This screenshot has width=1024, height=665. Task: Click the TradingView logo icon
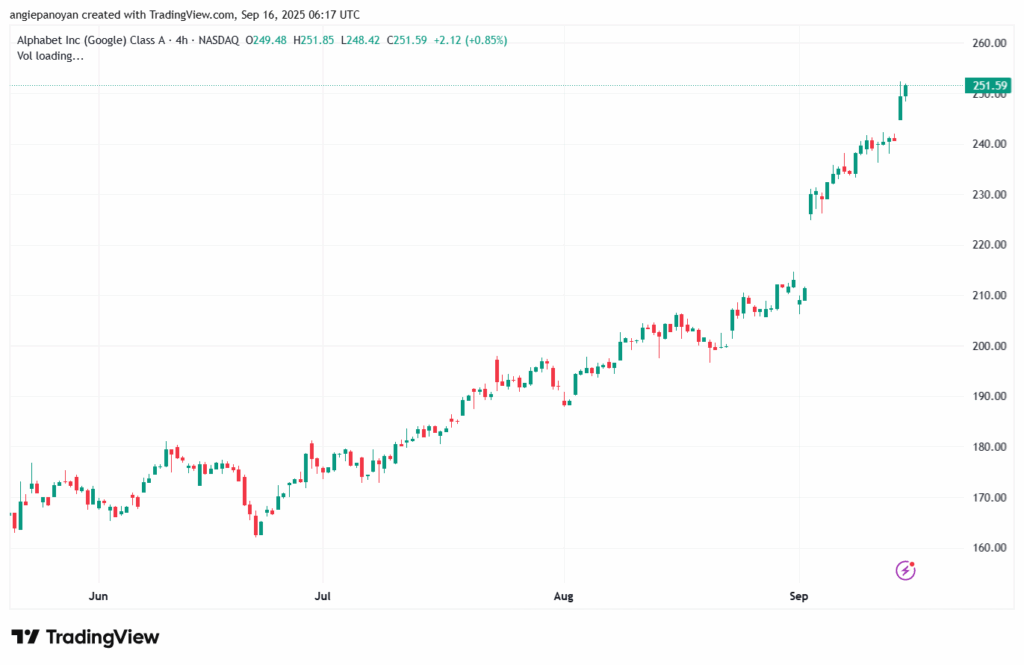pyautogui.click(x=25, y=637)
